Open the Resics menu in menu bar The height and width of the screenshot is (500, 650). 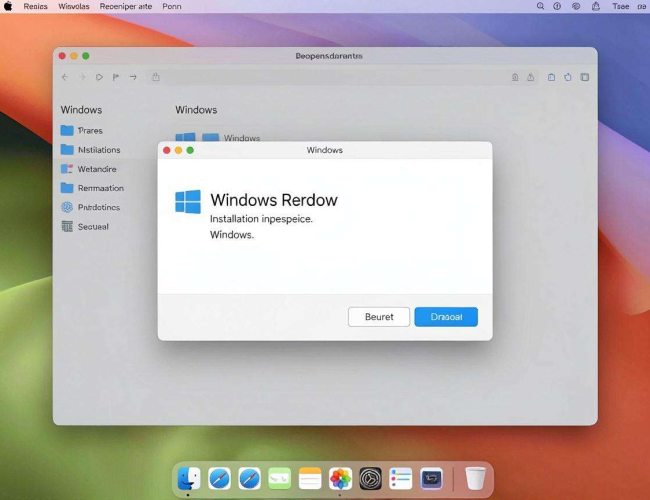[35, 6]
